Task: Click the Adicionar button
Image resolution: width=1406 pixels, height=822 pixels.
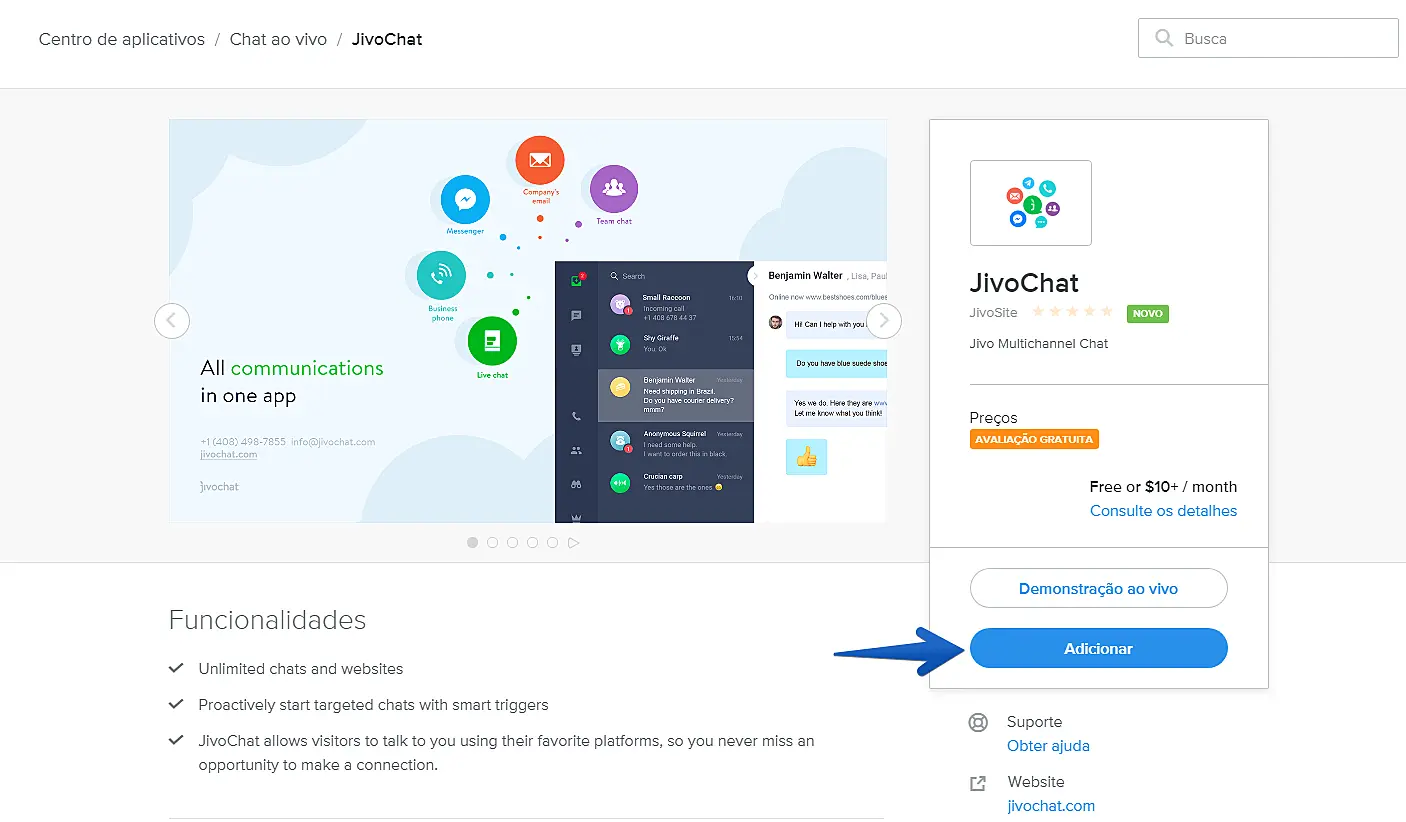Action: pos(1098,648)
